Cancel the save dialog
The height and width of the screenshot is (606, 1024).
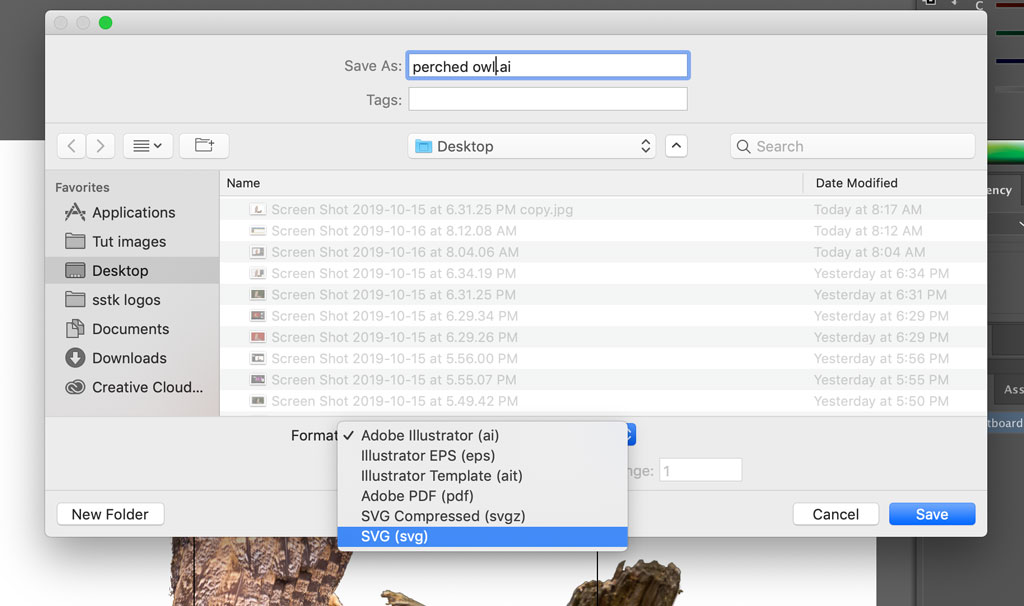click(835, 514)
